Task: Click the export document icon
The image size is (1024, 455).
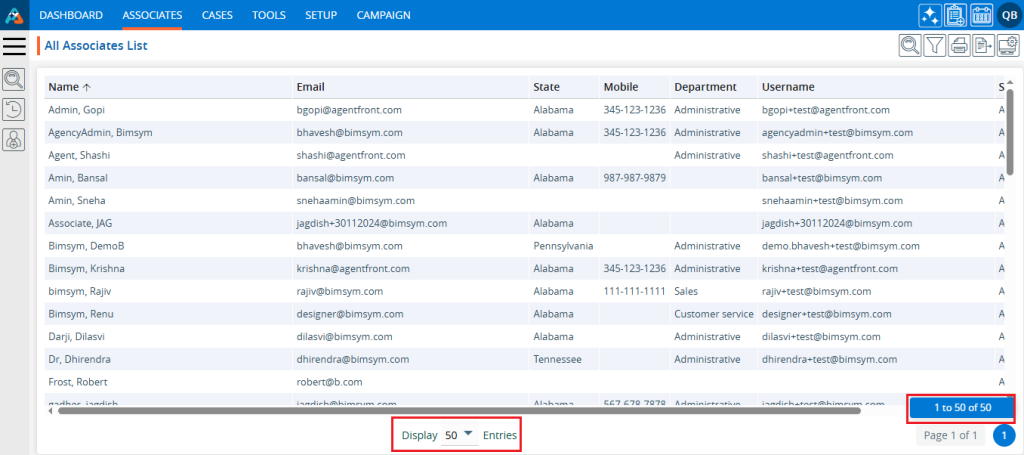Action: click(x=982, y=45)
